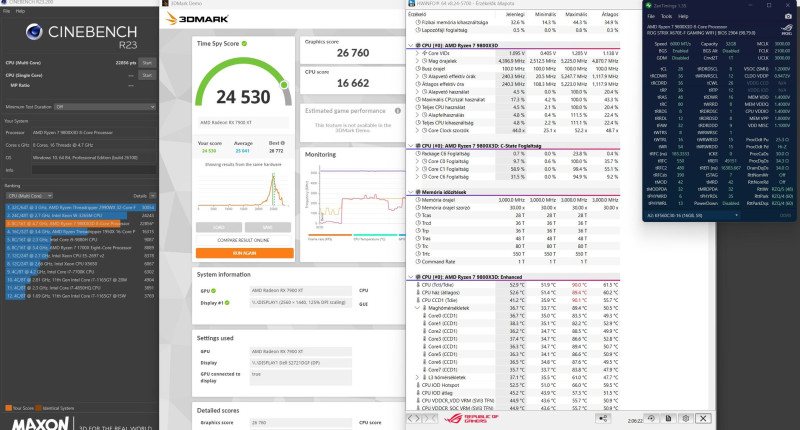Click the Graphics score value 26 760
This screenshot has width=800, height=430.
coord(353,53)
